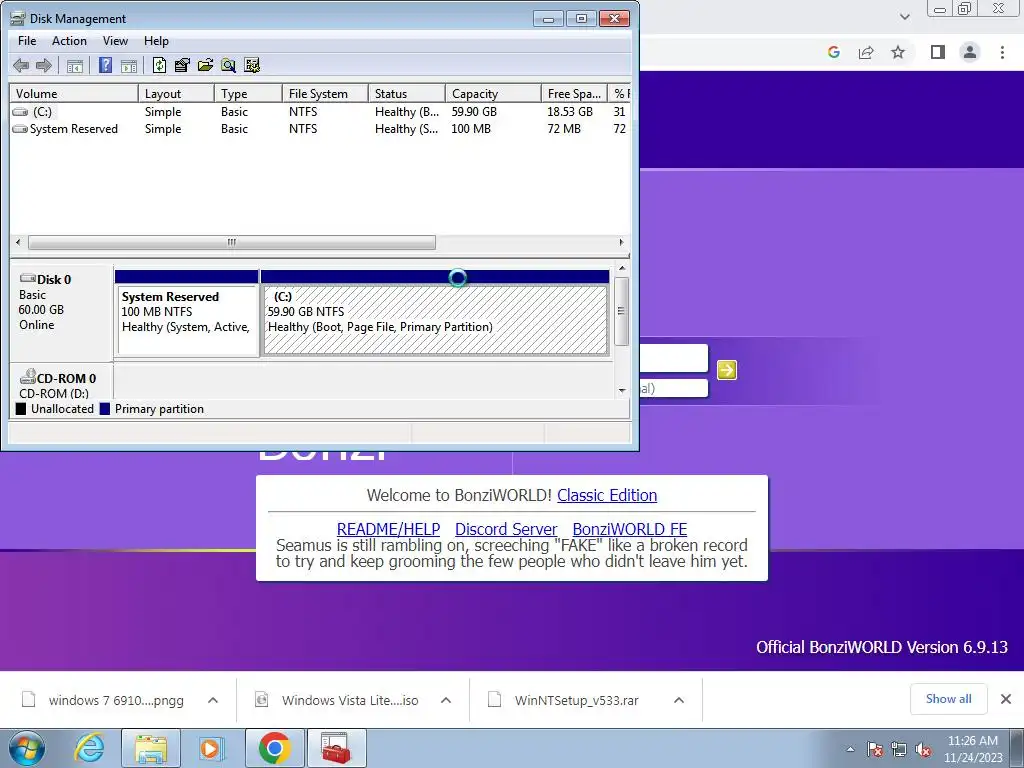
Task: Click the volume list horizontal scrollbar thumb
Action: point(232,242)
